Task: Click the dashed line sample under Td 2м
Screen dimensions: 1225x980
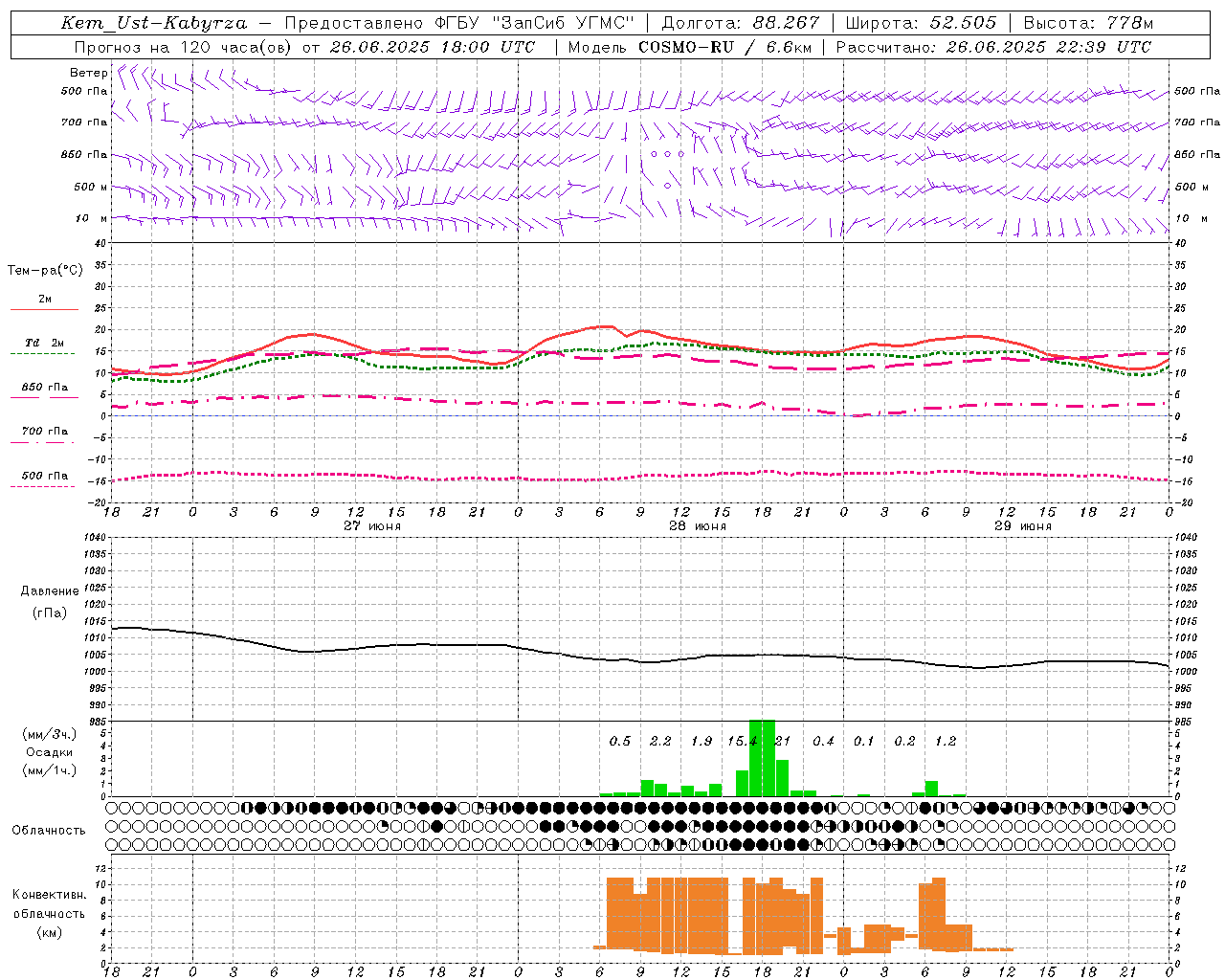Action: pyautogui.click(x=44, y=353)
